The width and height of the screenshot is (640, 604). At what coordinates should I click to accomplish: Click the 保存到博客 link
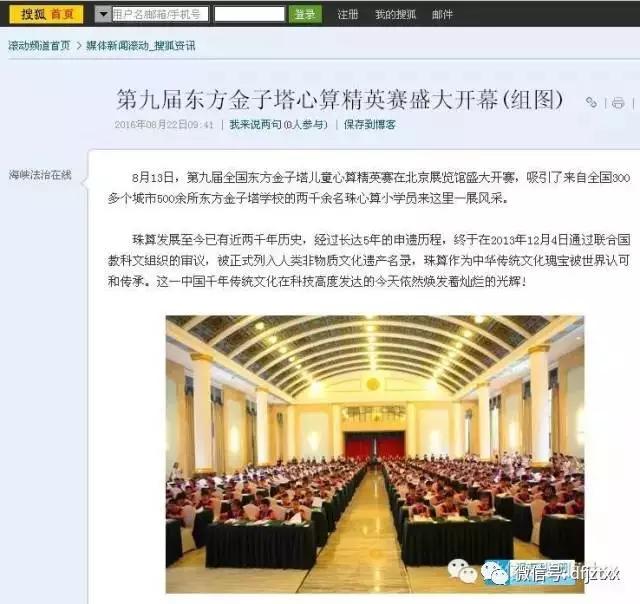[x=370, y=124]
